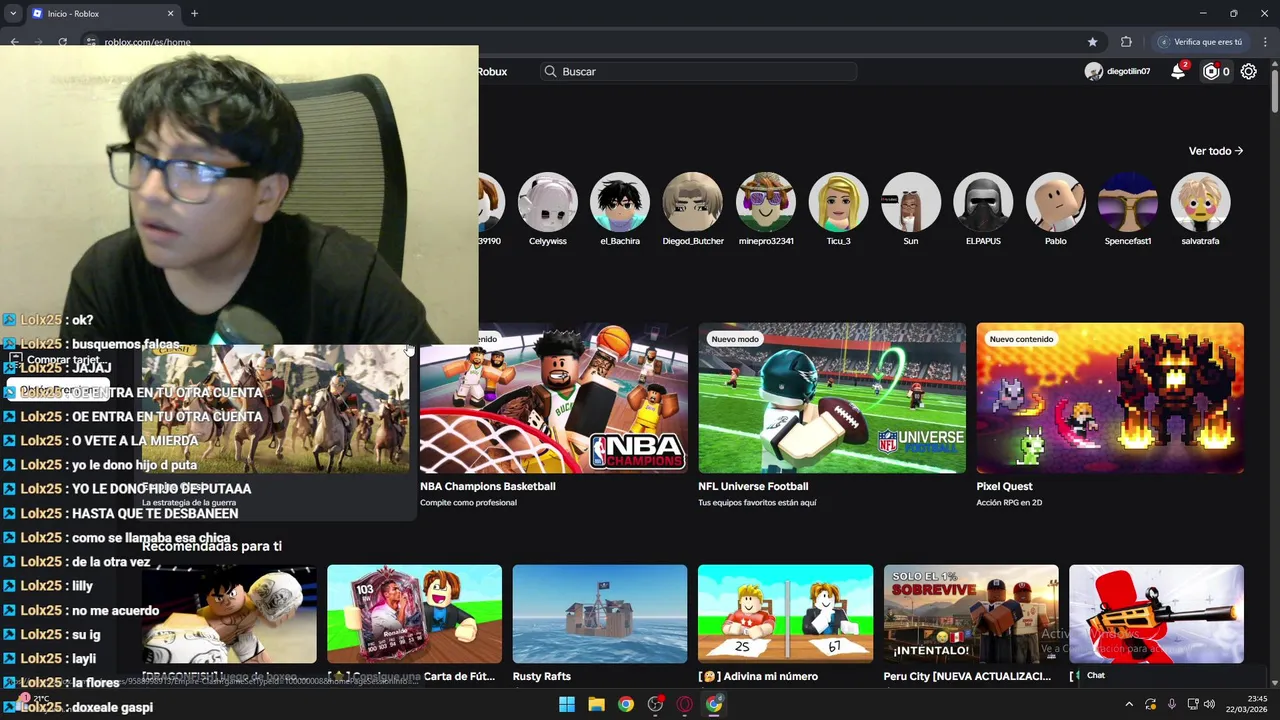Bookmark this page with star icon
The height and width of the screenshot is (720, 1280).
(1092, 42)
